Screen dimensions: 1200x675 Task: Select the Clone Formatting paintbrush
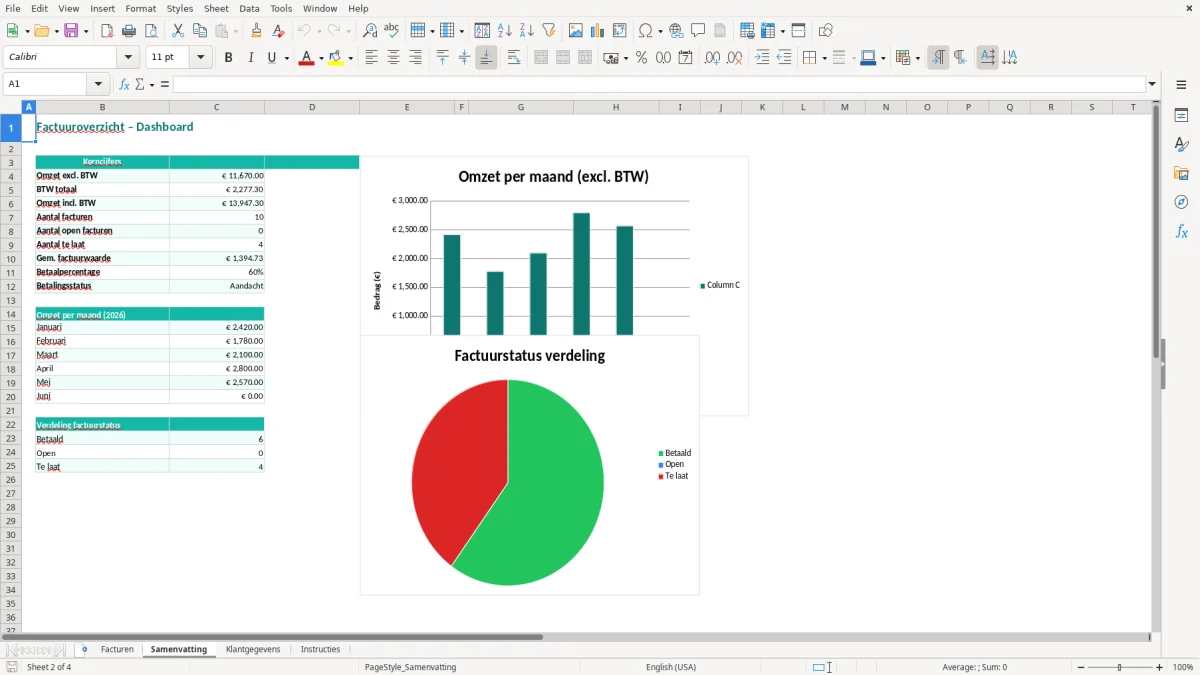(x=257, y=31)
